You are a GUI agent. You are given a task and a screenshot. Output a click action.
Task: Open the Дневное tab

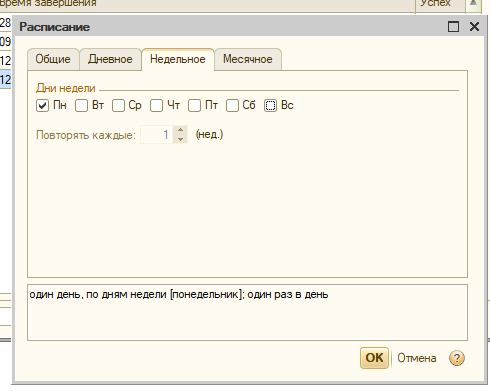(110, 59)
